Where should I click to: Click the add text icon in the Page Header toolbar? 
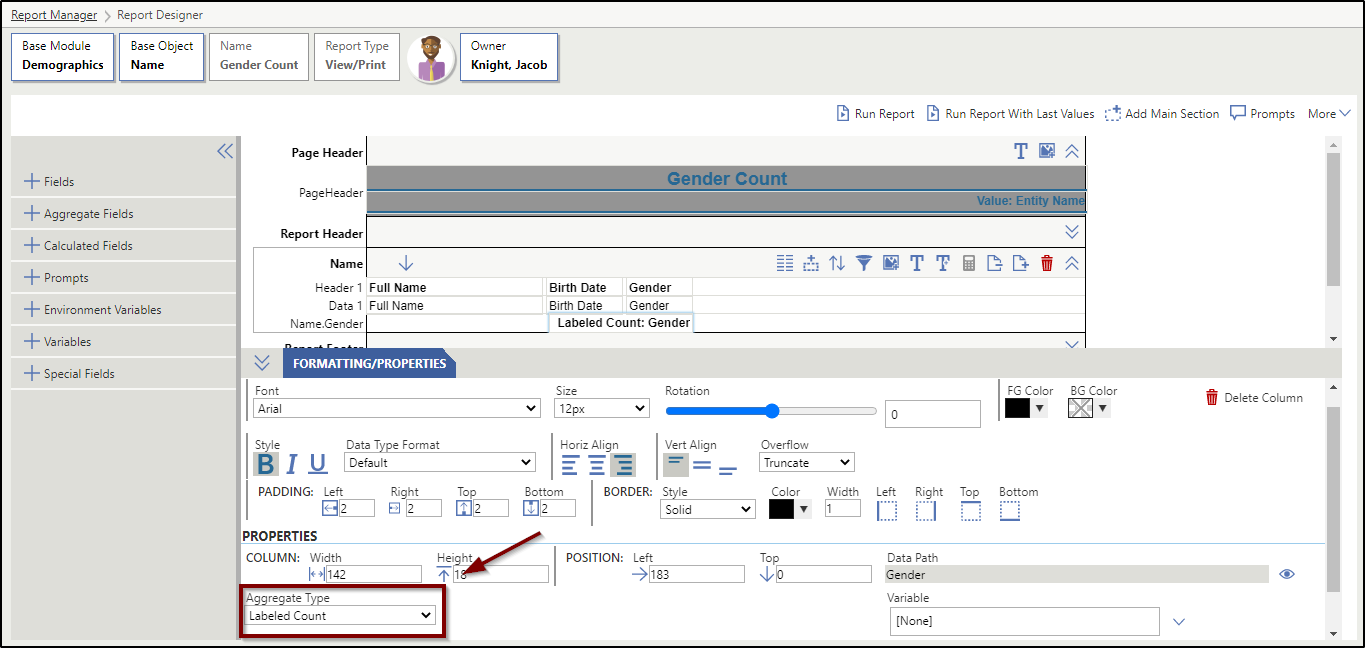click(x=1021, y=151)
